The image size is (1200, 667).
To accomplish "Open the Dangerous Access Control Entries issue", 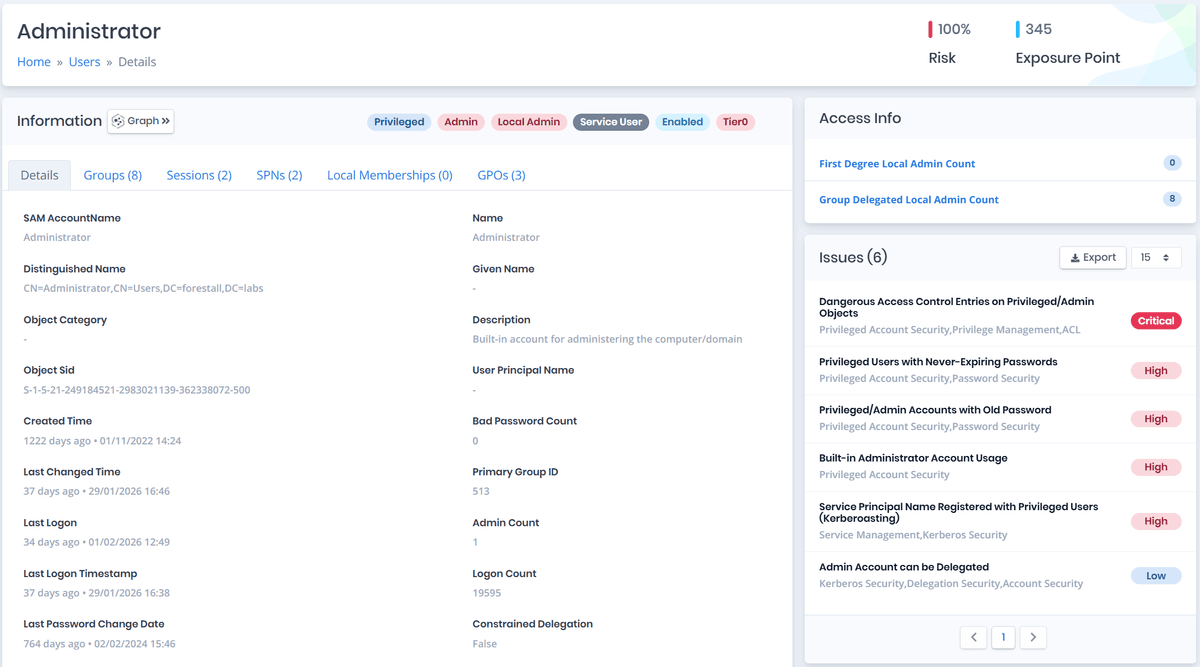I will pyautogui.click(x=956, y=307).
